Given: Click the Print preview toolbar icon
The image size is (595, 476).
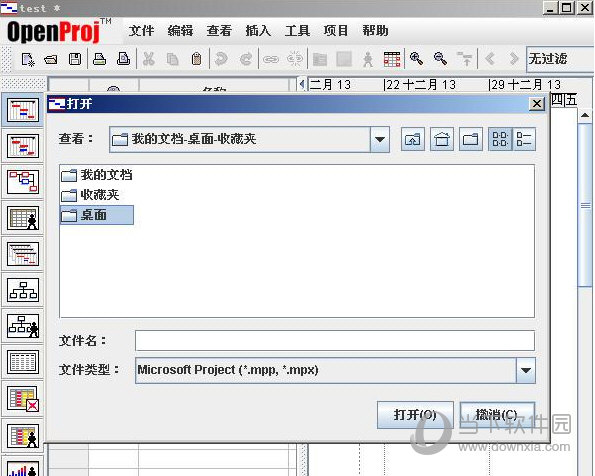Looking at the screenshot, I should coord(123,59).
